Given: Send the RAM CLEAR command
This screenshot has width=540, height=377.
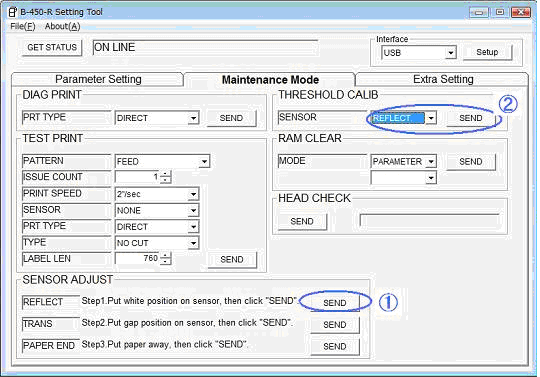Looking at the screenshot, I should point(471,161).
